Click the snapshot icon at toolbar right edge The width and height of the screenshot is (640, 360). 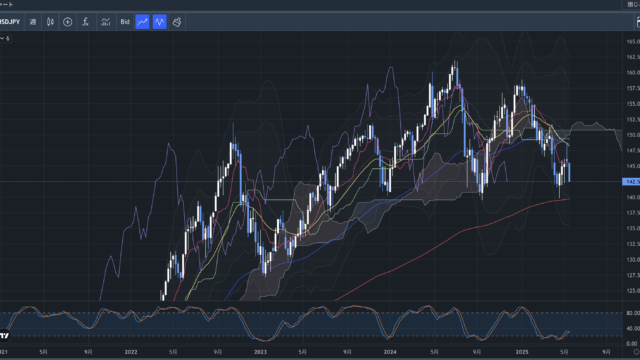(x=637, y=22)
